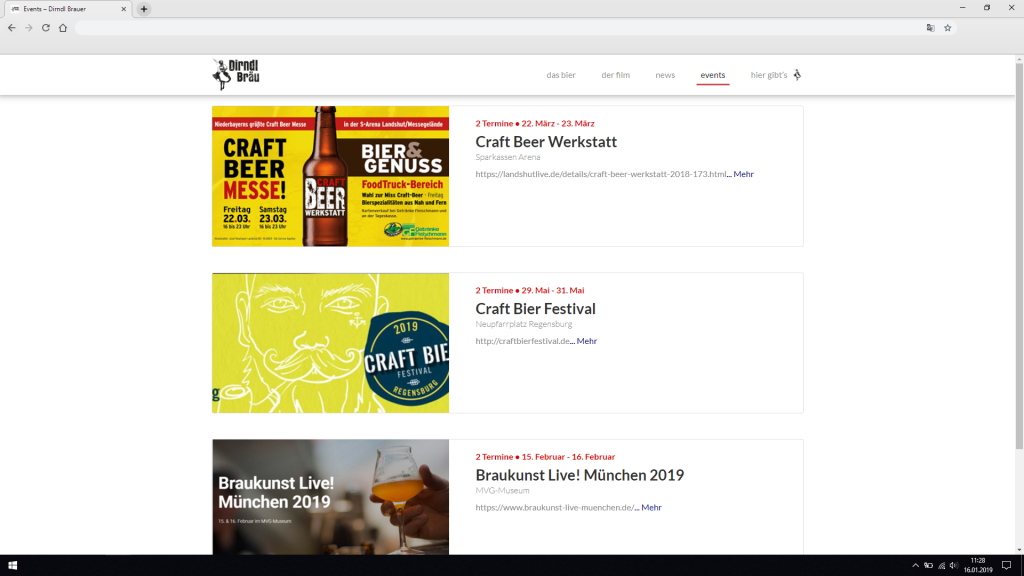The image size is (1024, 576).
Task: Show hidden system tray icons
Action: tap(915, 566)
